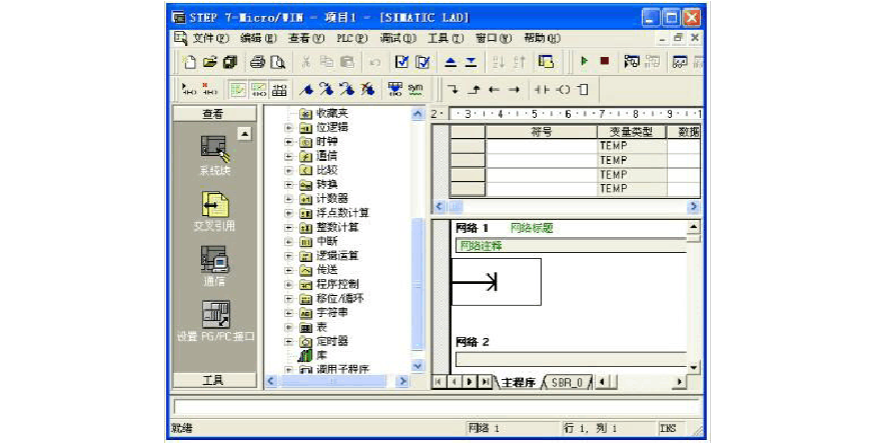This screenshot has height=443, width=893.
Task: Open print preview with the magnifier-page icon
Action: coord(277,62)
